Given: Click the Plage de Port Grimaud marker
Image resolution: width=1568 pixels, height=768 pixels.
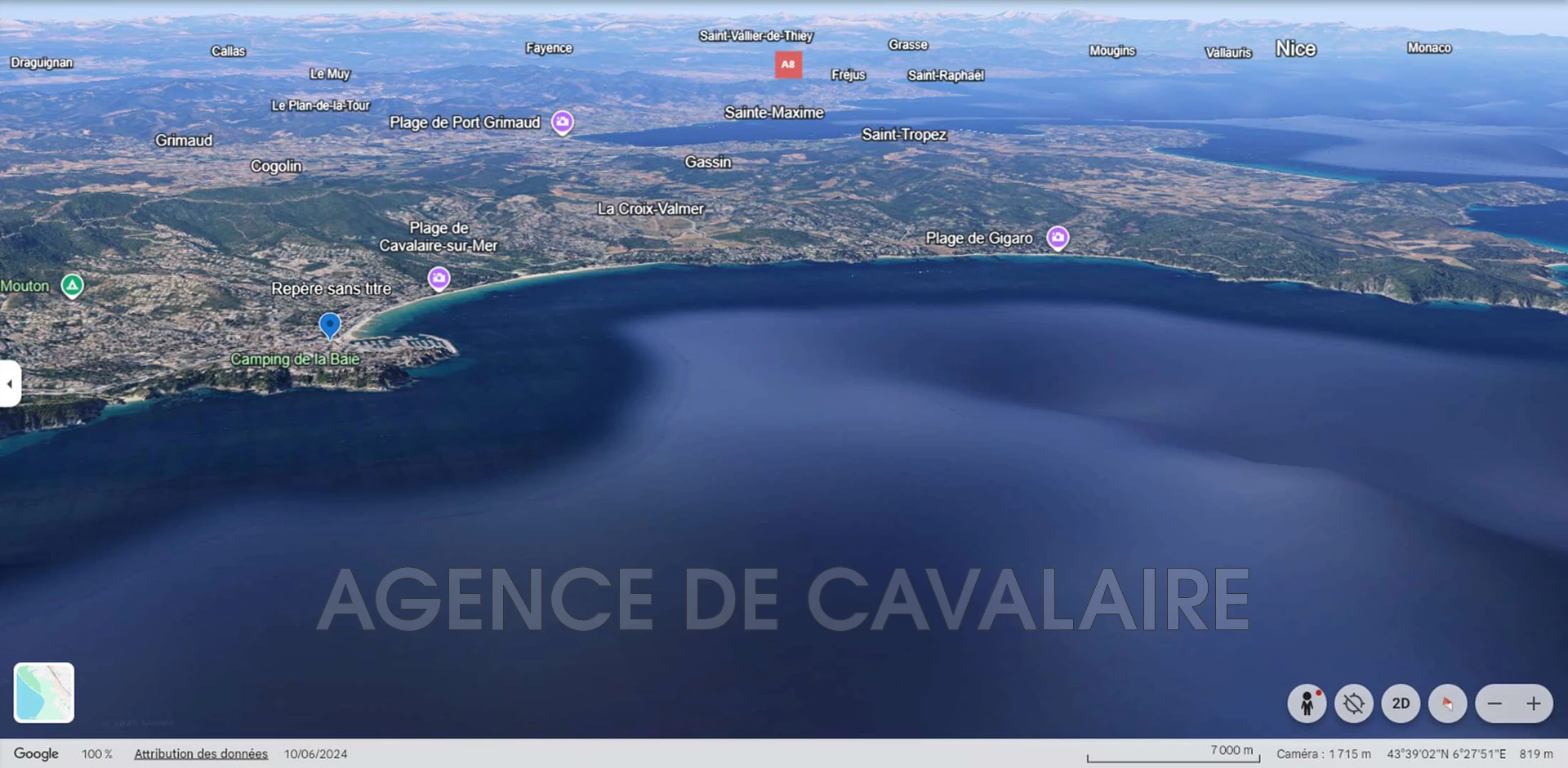Looking at the screenshot, I should [562, 122].
